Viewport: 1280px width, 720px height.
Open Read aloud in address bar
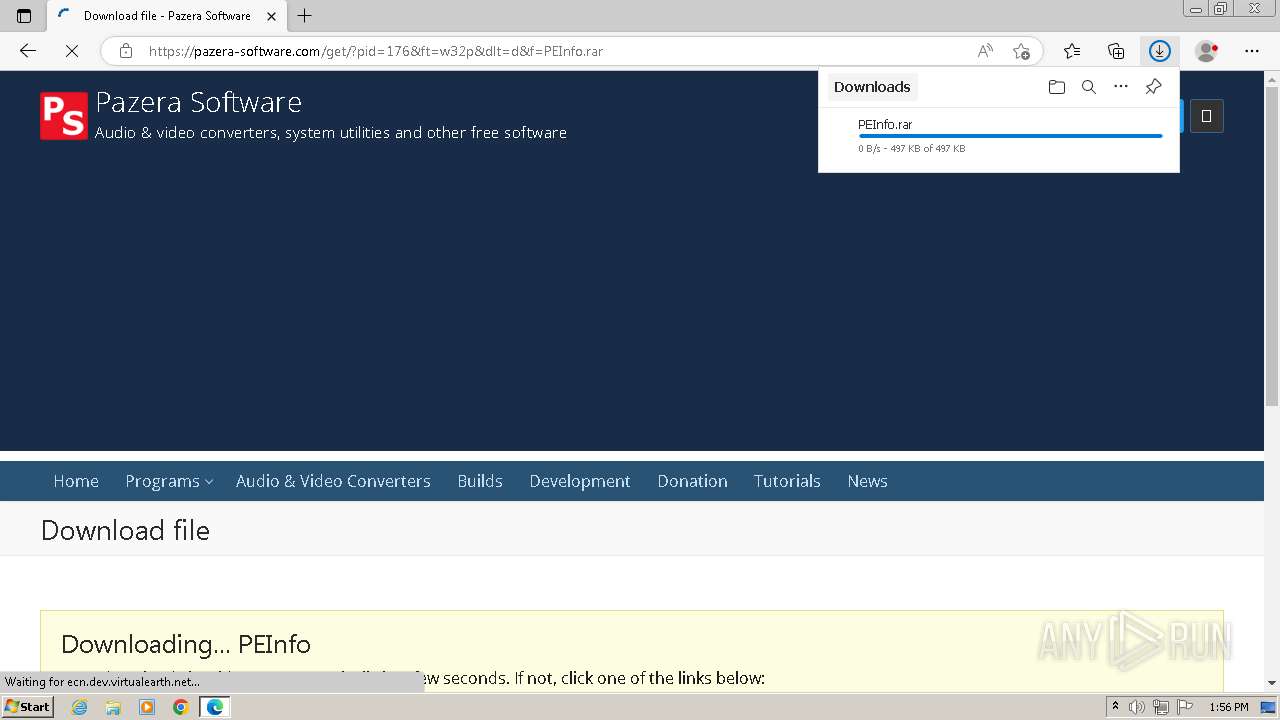tap(985, 51)
